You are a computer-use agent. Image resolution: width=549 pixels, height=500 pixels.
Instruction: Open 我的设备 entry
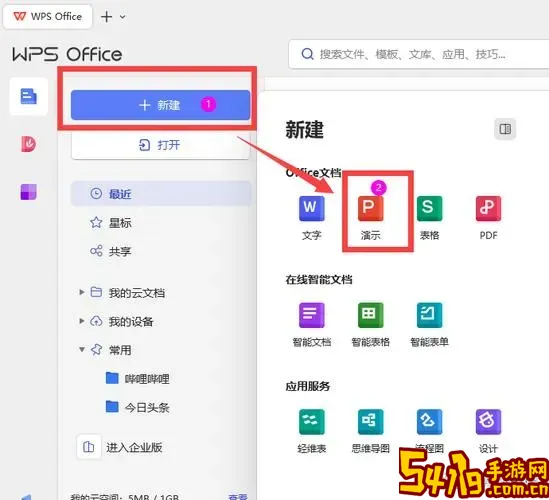[131, 321]
